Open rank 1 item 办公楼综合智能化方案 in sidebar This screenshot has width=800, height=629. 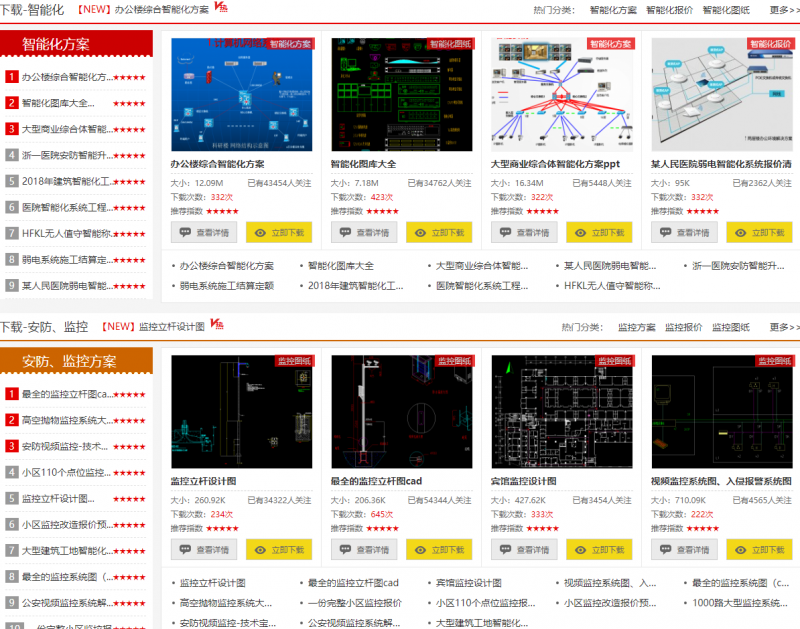(67, 77)
